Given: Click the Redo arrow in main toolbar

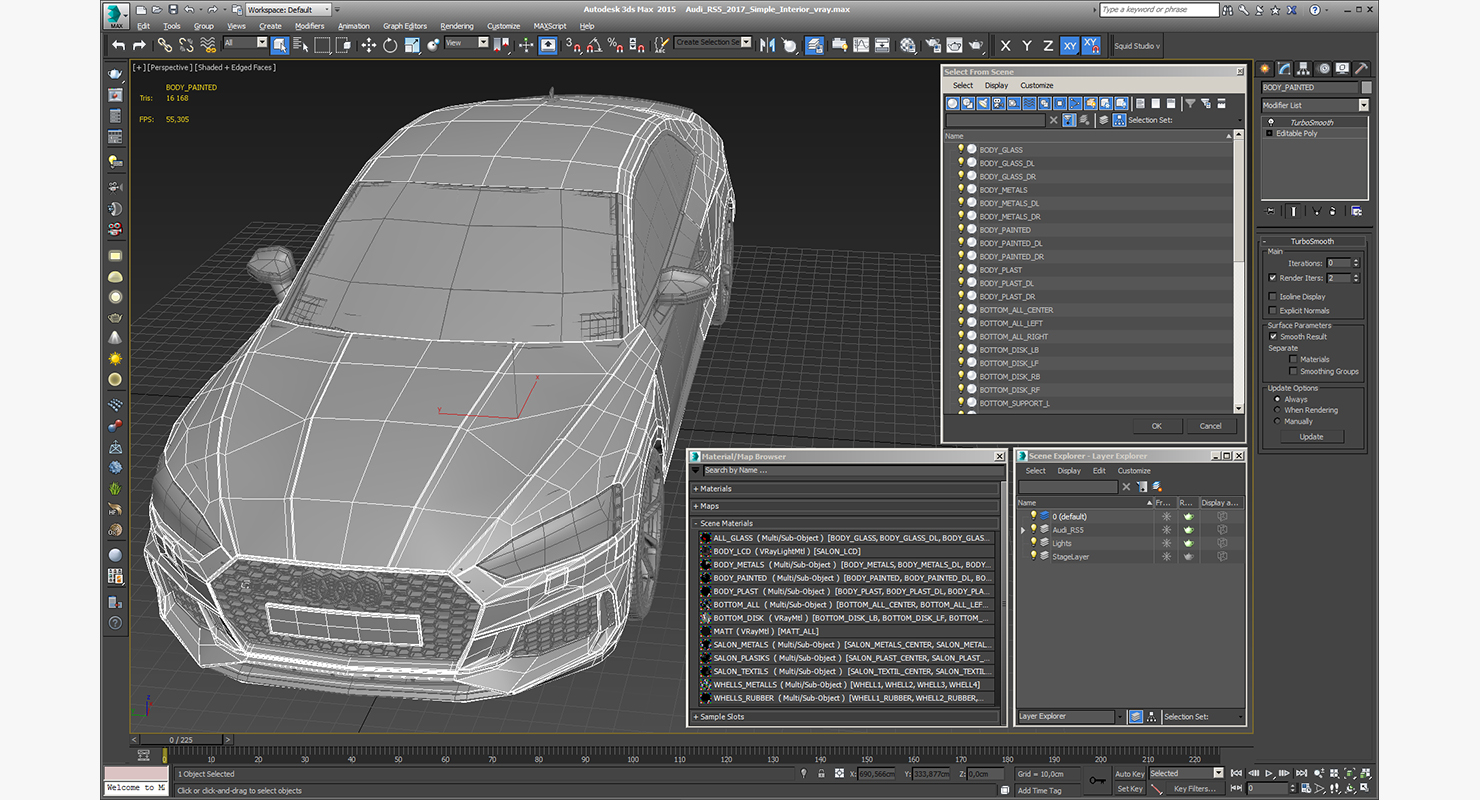Looking at the screenshot, I should [139, 45].
